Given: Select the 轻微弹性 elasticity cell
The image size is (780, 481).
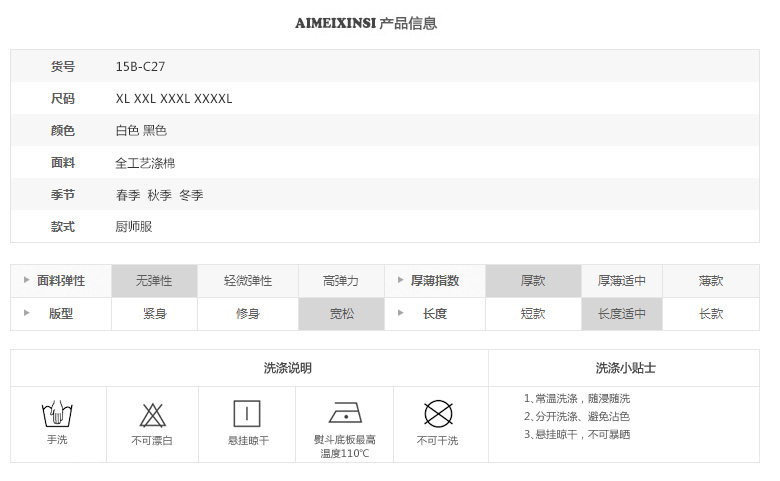Looking at the screenshot, I should coord(248,281).
